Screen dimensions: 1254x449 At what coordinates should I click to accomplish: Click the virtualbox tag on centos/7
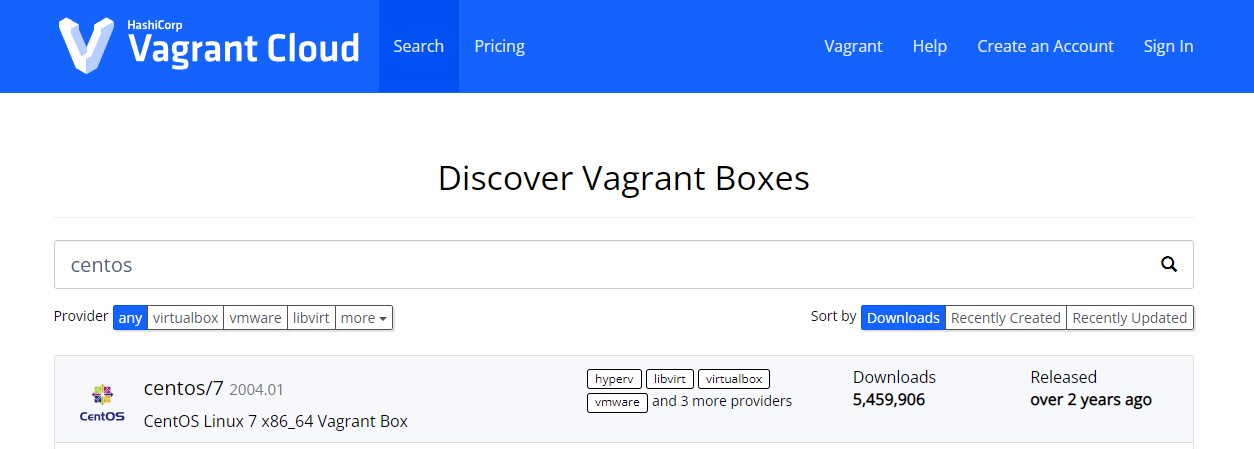pos(733,379)
